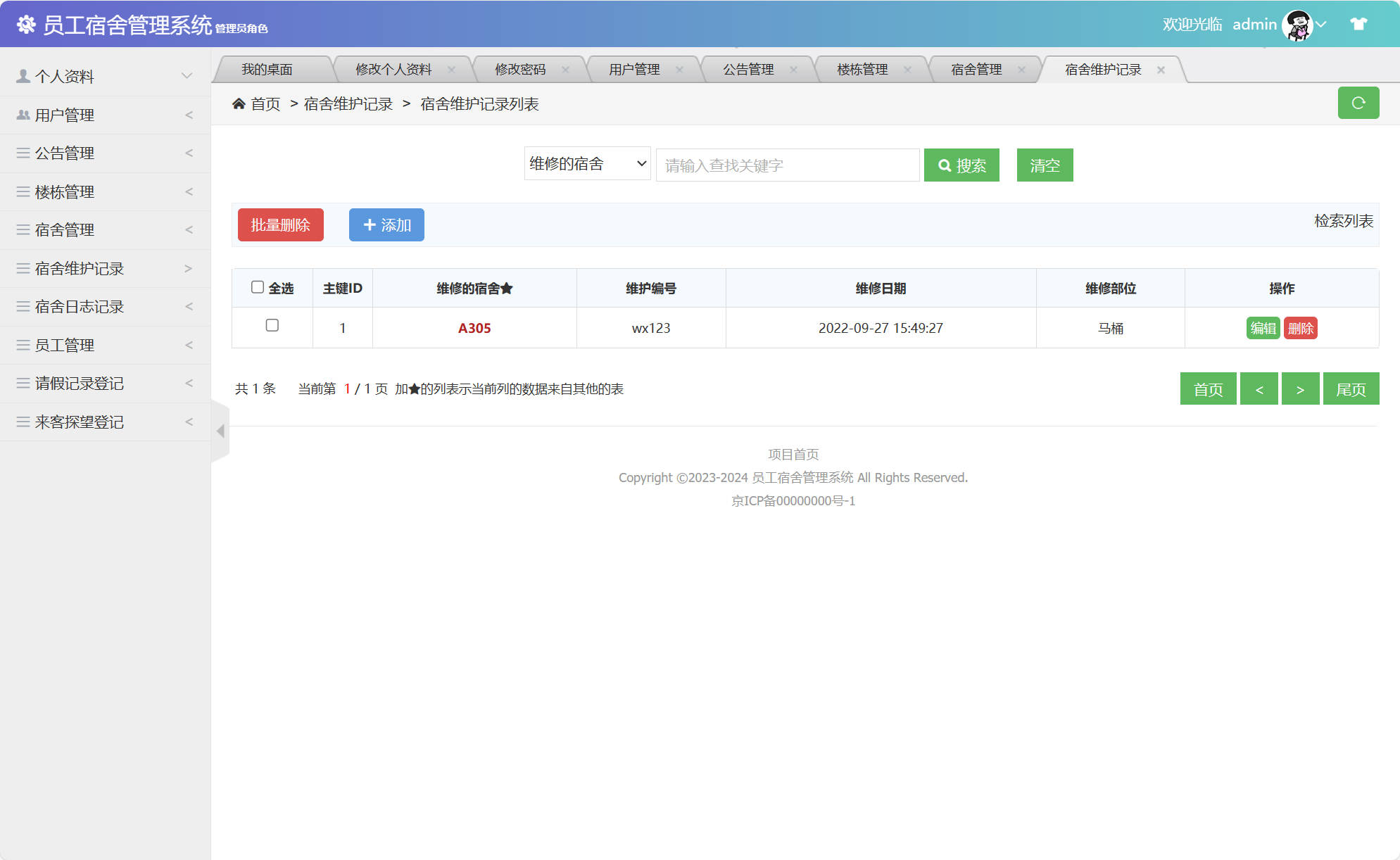
Task: Check the row checkbox for record A305
Action: pos(272,327)
